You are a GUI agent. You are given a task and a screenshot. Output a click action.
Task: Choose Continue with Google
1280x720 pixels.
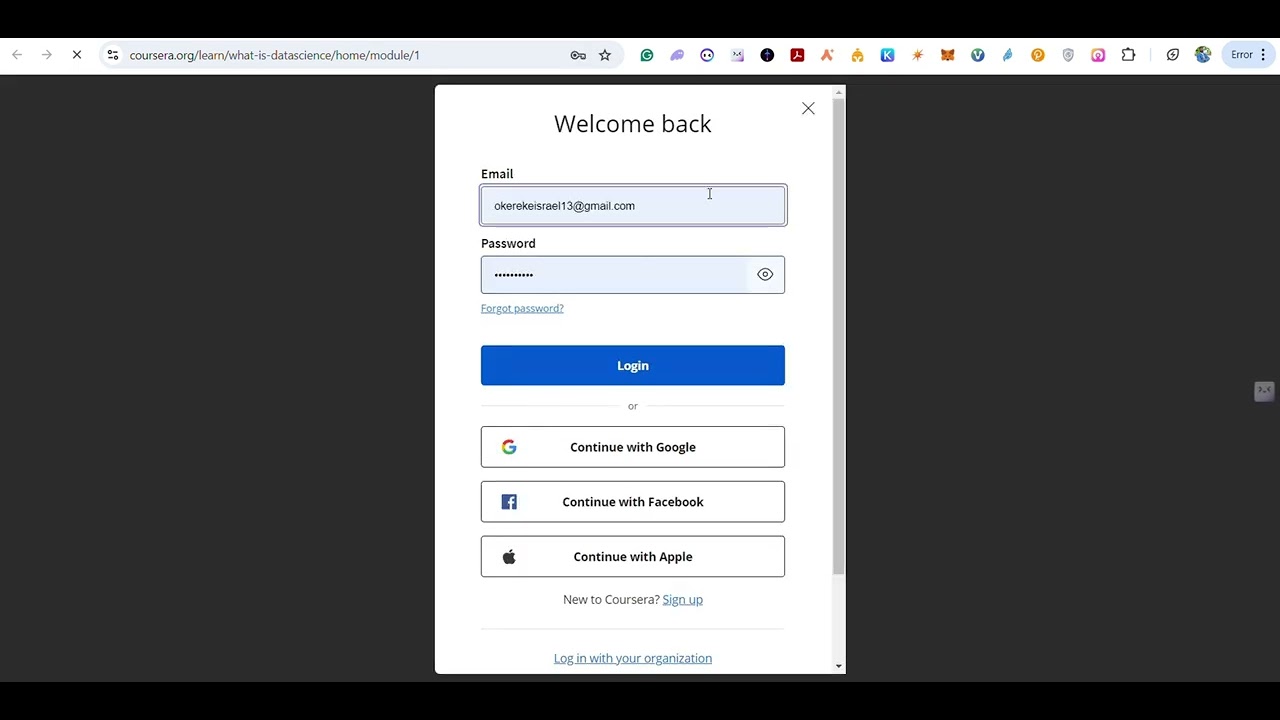(633, 447)
